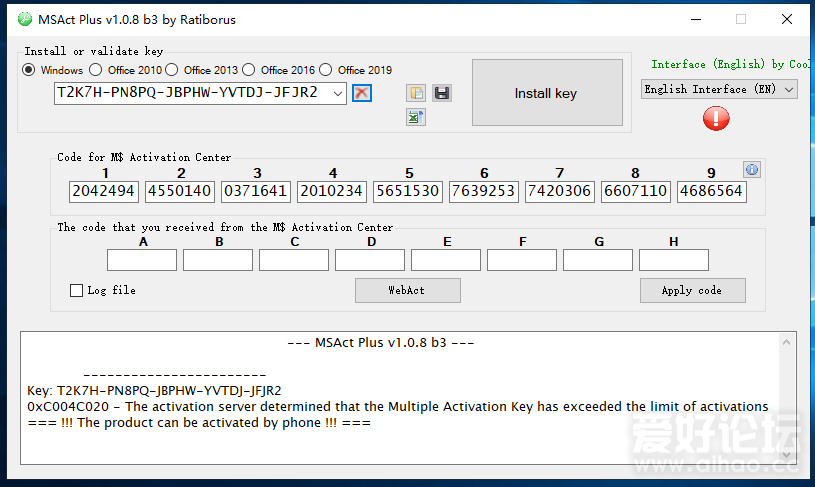815x487 pixels.
Task: Minimize the MSAct Plus window
Action: tap(695, 20)
